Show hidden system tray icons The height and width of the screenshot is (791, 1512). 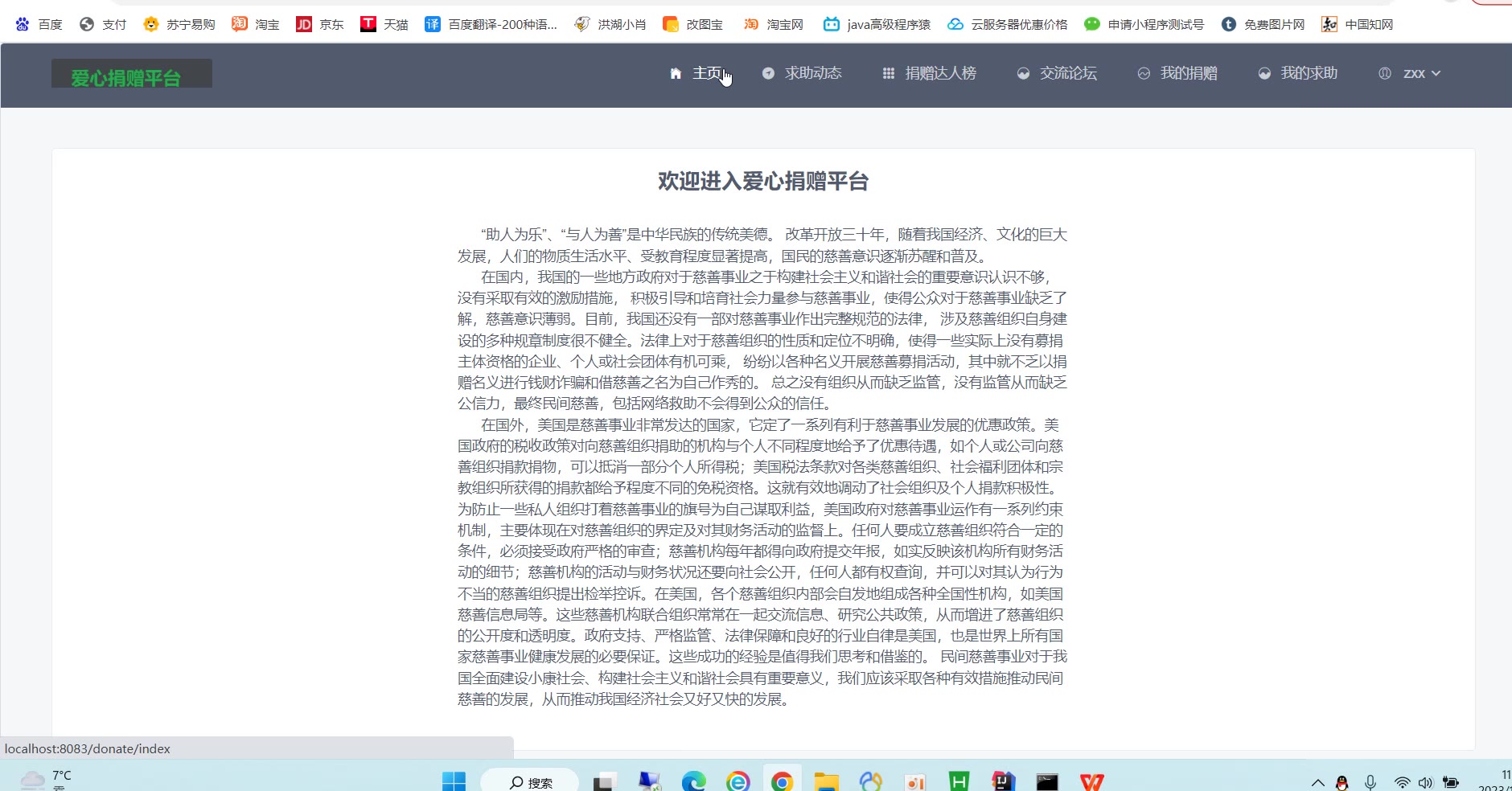pos(1317,782)
